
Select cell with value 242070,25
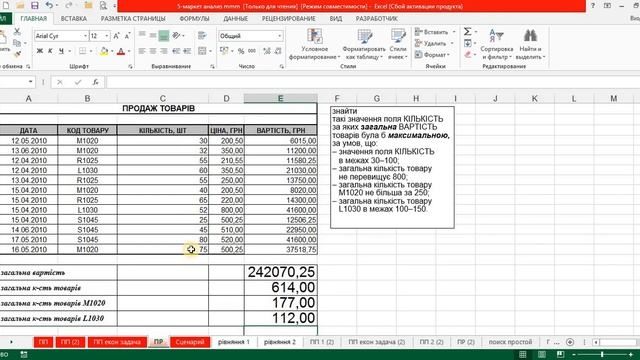coord(281,272)
